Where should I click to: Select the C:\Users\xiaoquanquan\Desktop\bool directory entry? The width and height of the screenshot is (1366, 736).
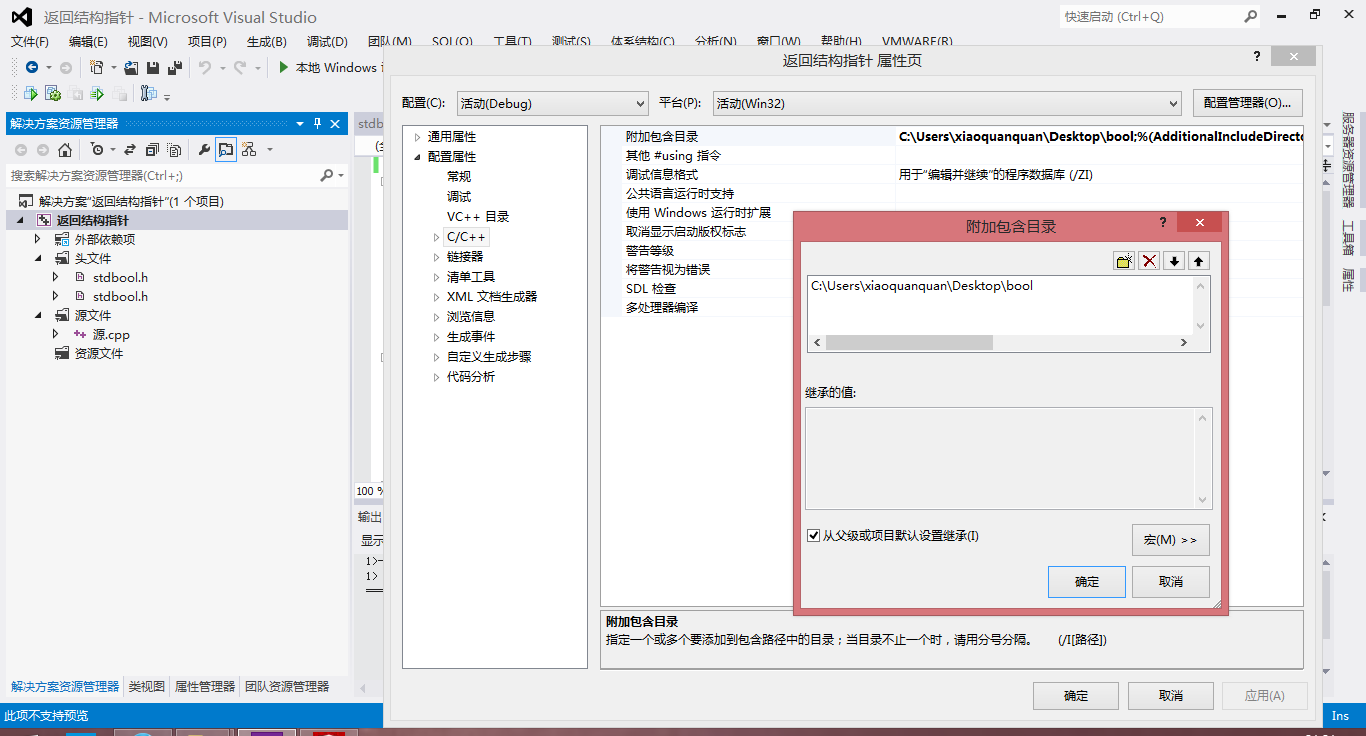point(922,286)
